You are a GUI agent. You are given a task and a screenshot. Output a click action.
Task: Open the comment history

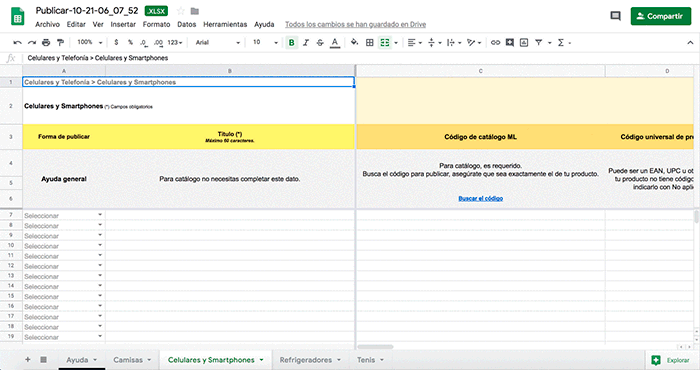point(615,16)
